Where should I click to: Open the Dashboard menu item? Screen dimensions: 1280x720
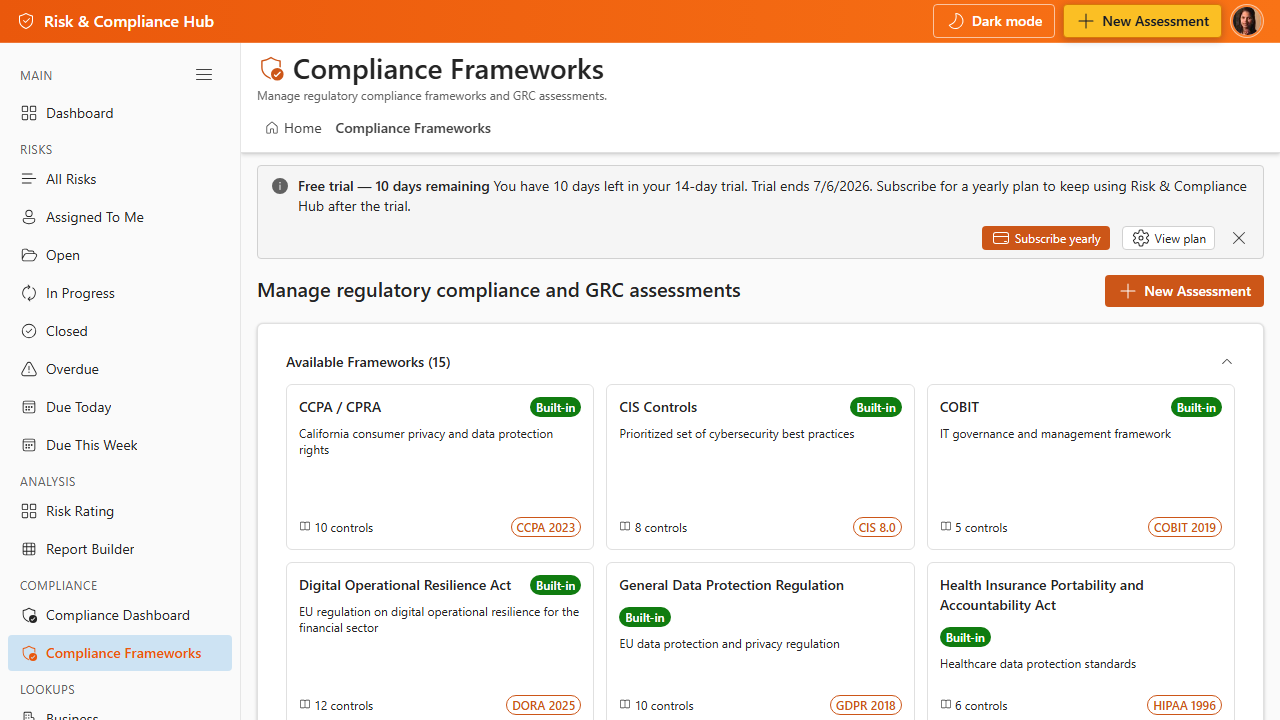click(120, 113)
